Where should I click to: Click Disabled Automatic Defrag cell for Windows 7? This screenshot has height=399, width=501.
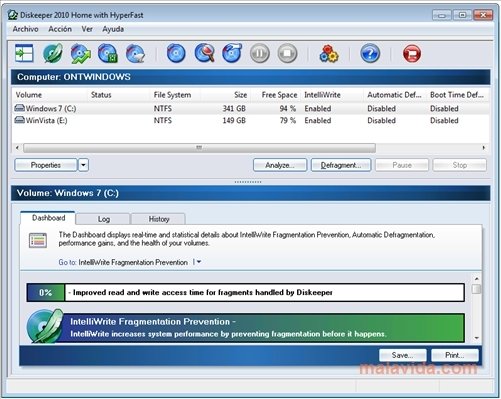[x=381, y=108]
